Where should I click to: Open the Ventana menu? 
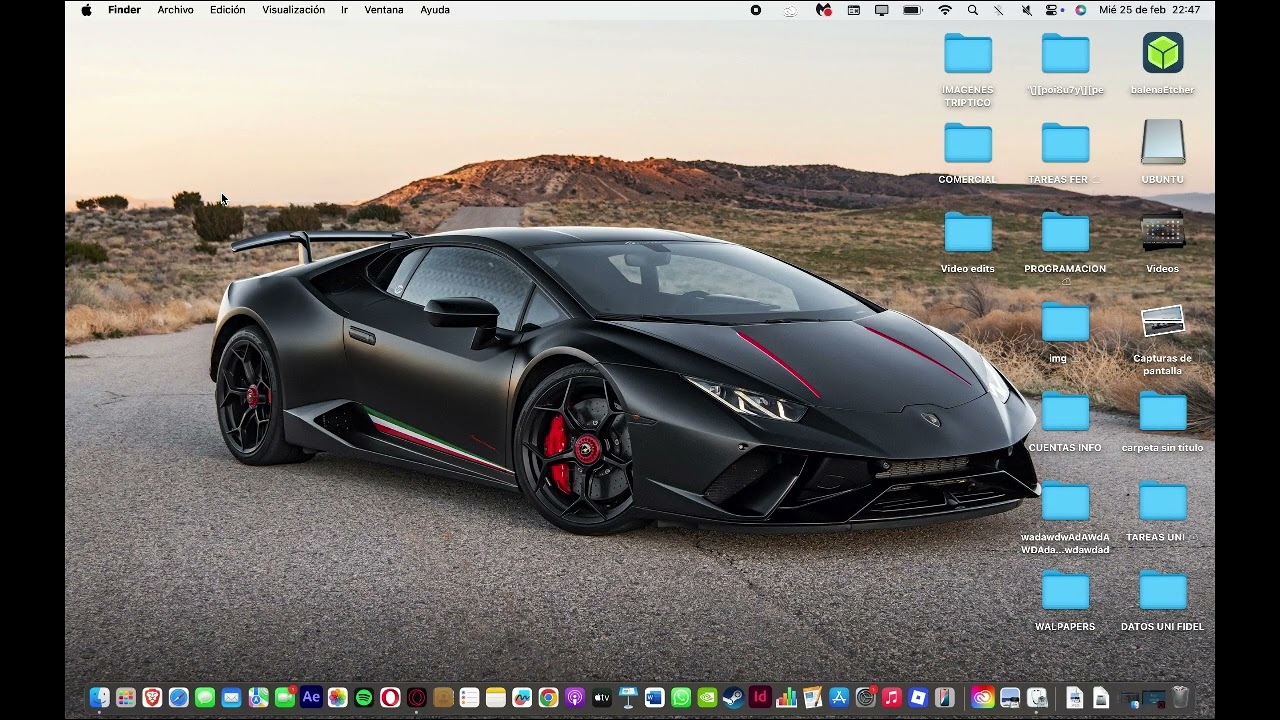(x=384, y=10)
